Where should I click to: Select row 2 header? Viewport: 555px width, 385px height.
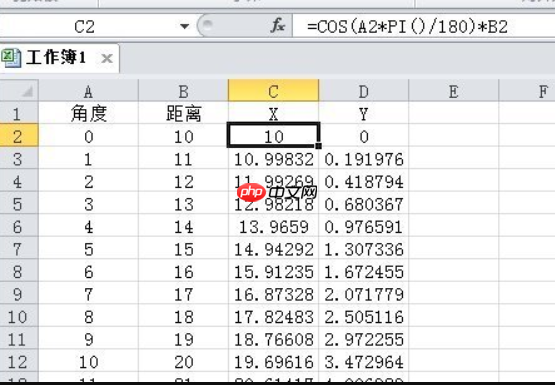[x=19, y=136]
